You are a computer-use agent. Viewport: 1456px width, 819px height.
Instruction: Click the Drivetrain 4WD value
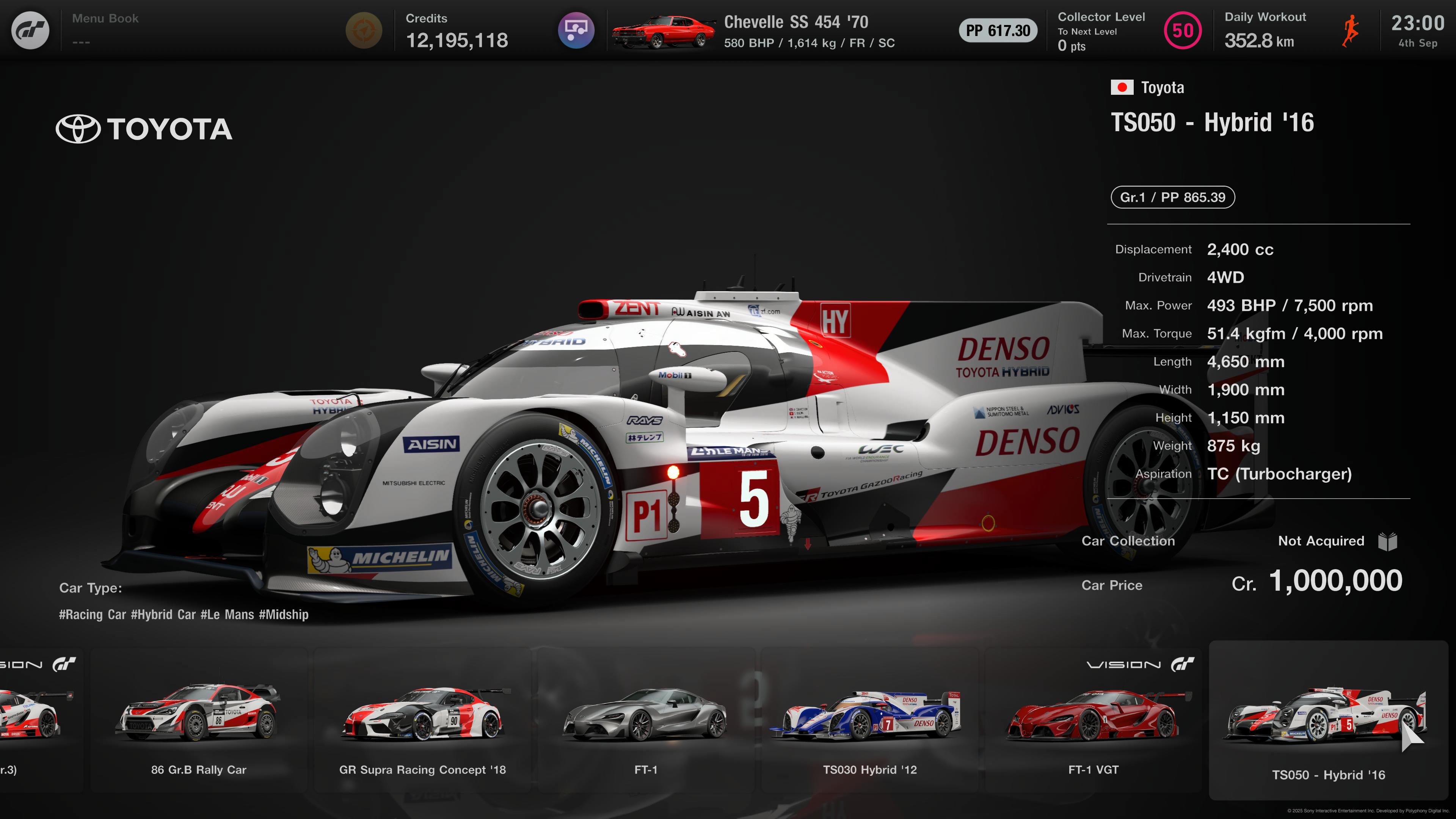[x=1225, y=278]
